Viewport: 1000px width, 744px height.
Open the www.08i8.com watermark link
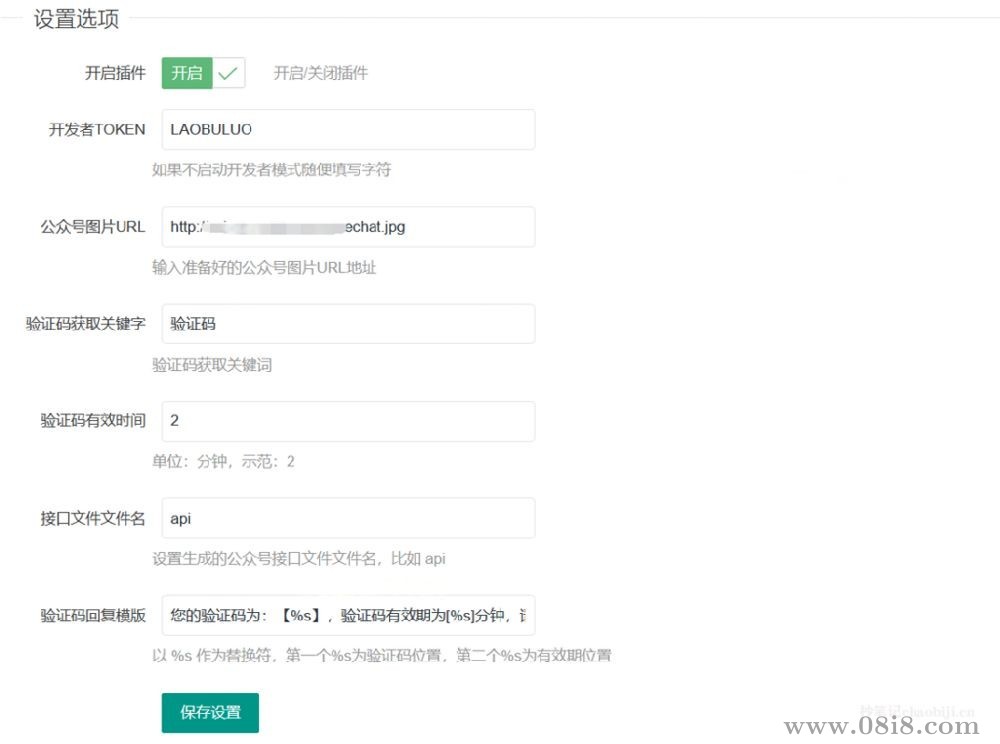point(884,727)
